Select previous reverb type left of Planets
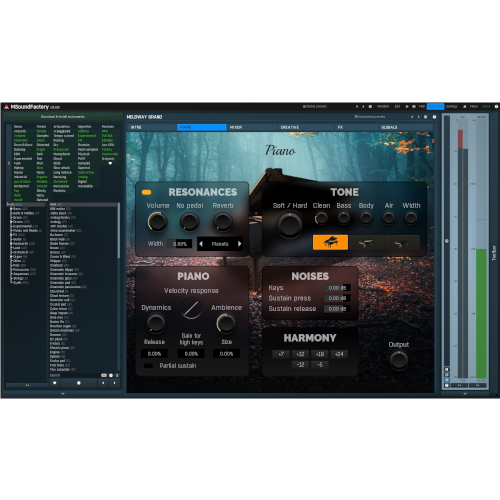The height and width of the screenshot is (500, 500). click(201, 244)
